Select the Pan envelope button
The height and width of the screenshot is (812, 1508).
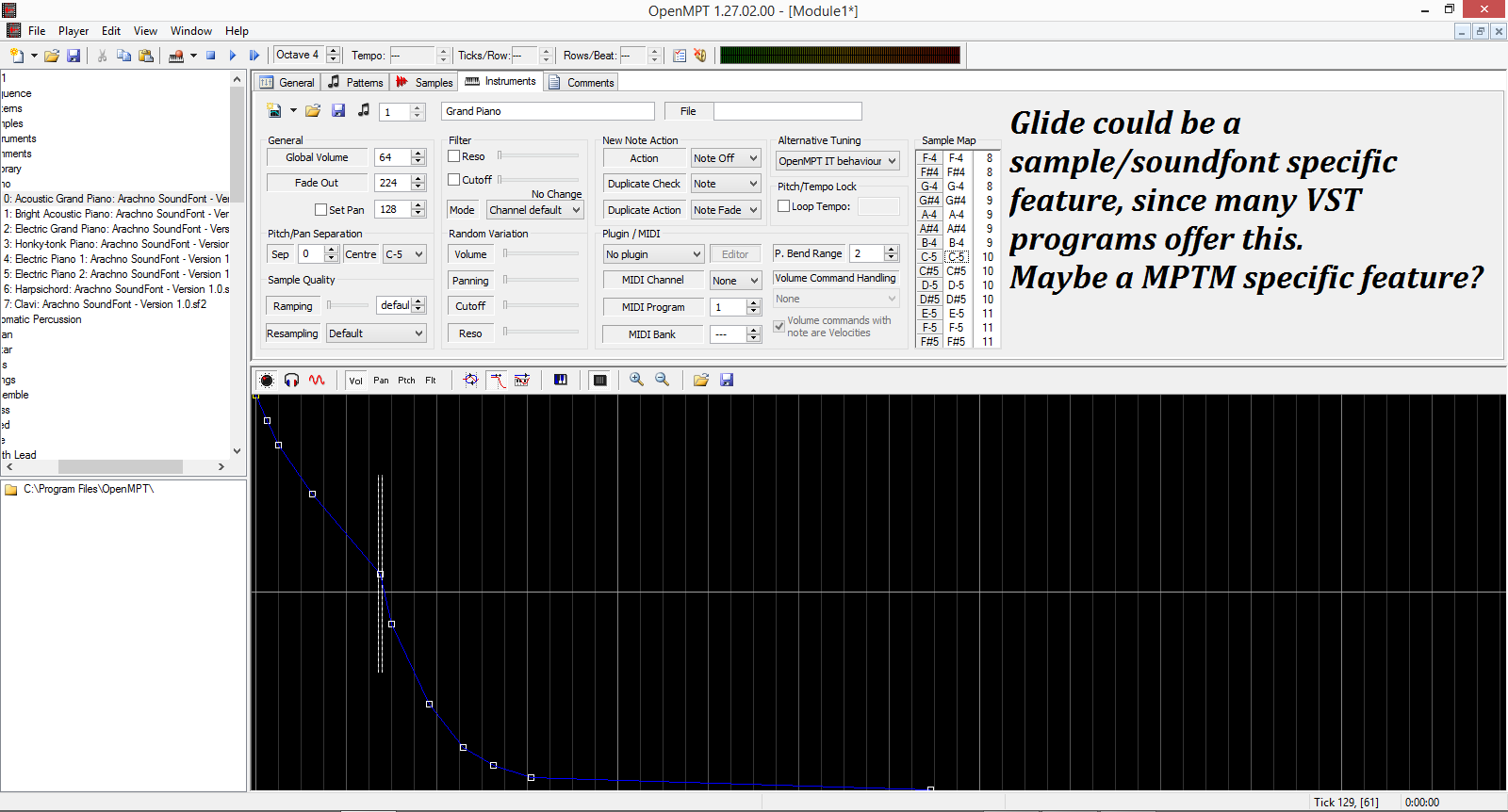[381, 381]
